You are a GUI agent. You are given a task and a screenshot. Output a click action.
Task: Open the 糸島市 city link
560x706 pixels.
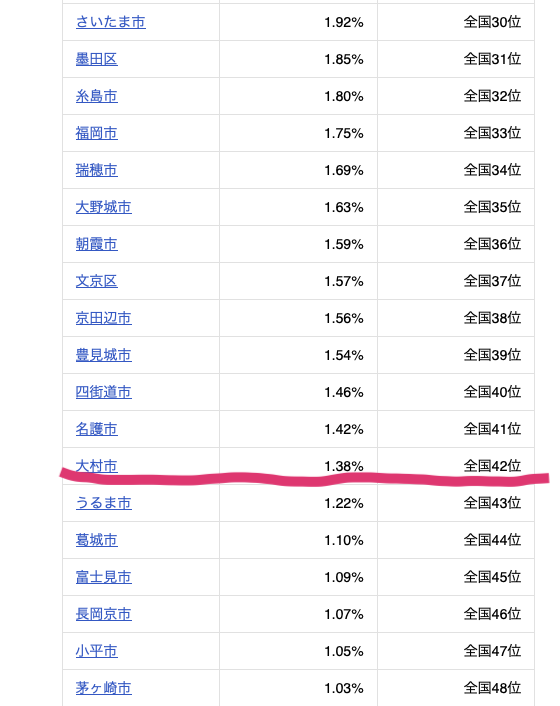click(x=97, y=96)
